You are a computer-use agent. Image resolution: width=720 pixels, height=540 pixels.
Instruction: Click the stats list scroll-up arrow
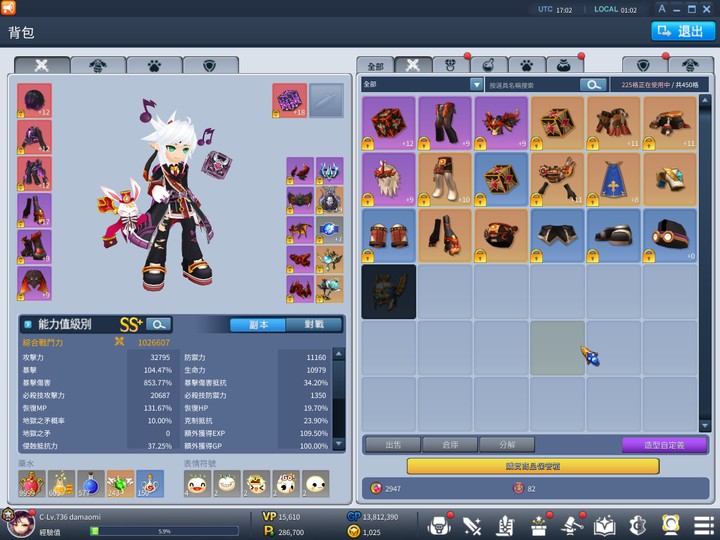pyautogui.click(x=339, y=354)
